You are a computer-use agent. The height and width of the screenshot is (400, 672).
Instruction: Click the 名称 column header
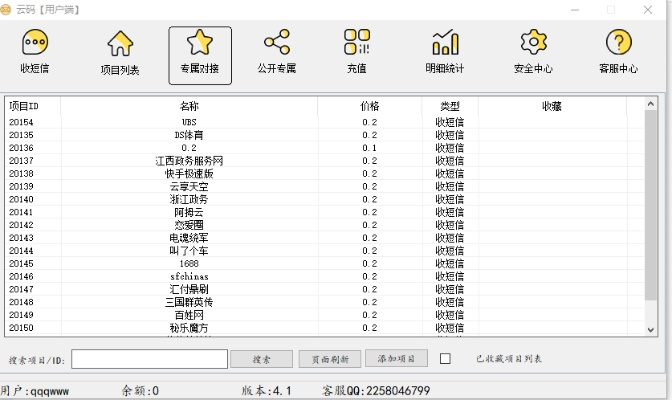[189, 105]
